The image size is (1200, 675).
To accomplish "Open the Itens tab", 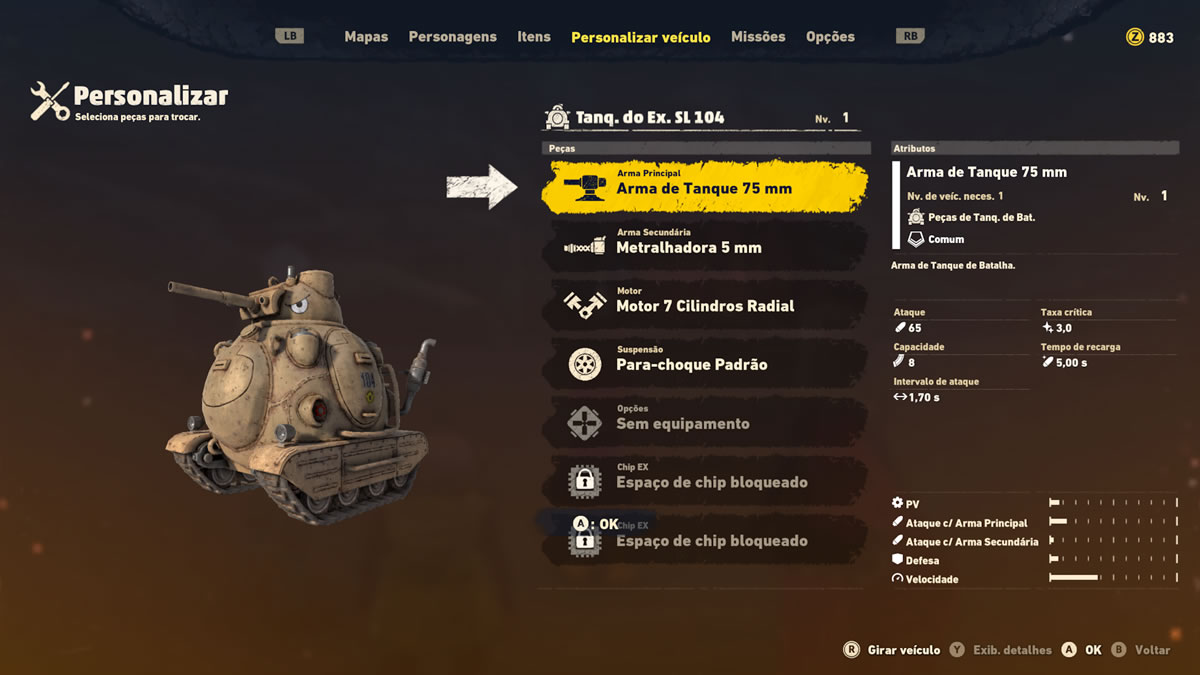I will (534, 37).
